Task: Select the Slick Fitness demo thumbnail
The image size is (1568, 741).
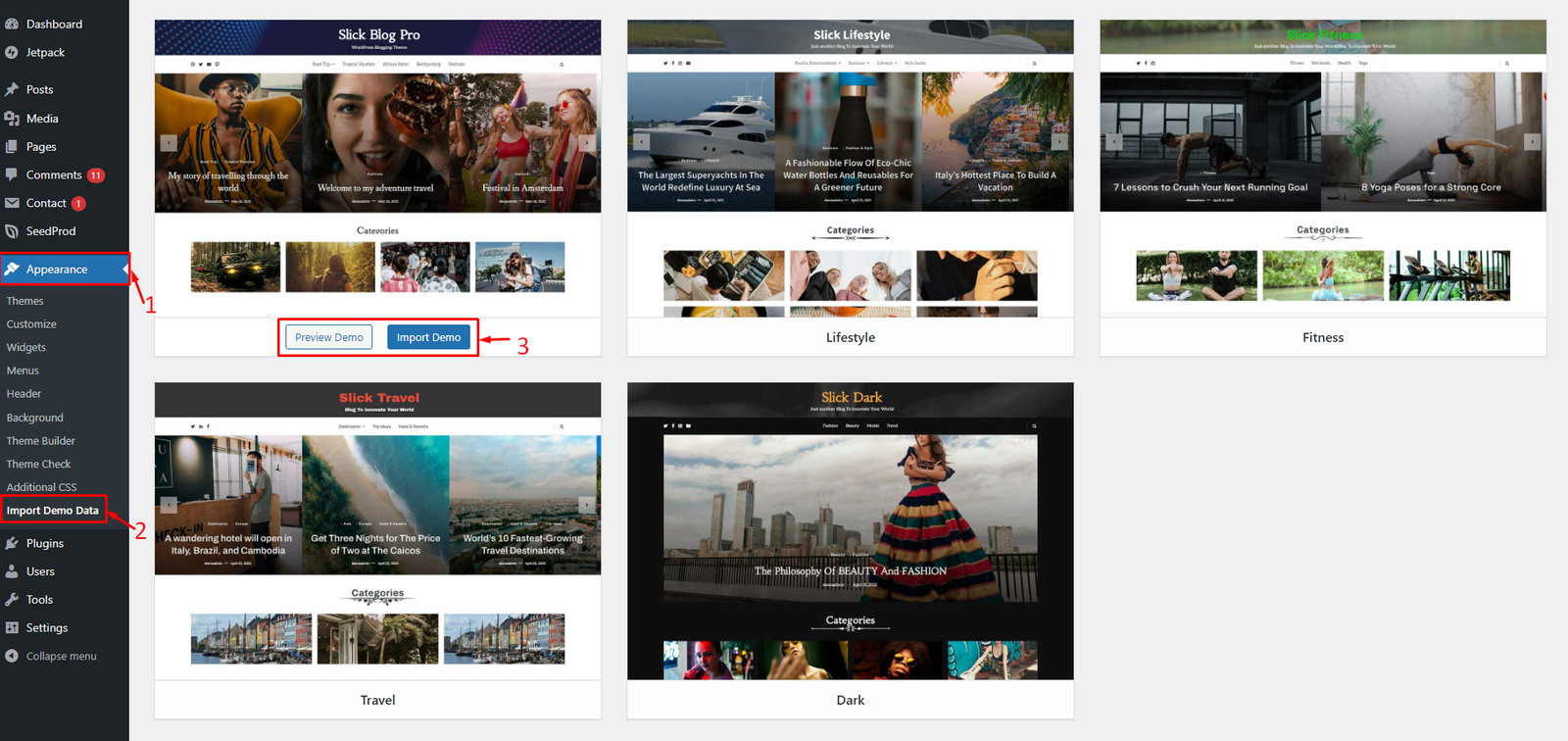Action: pyautogui.click(x=1323, y=169)
